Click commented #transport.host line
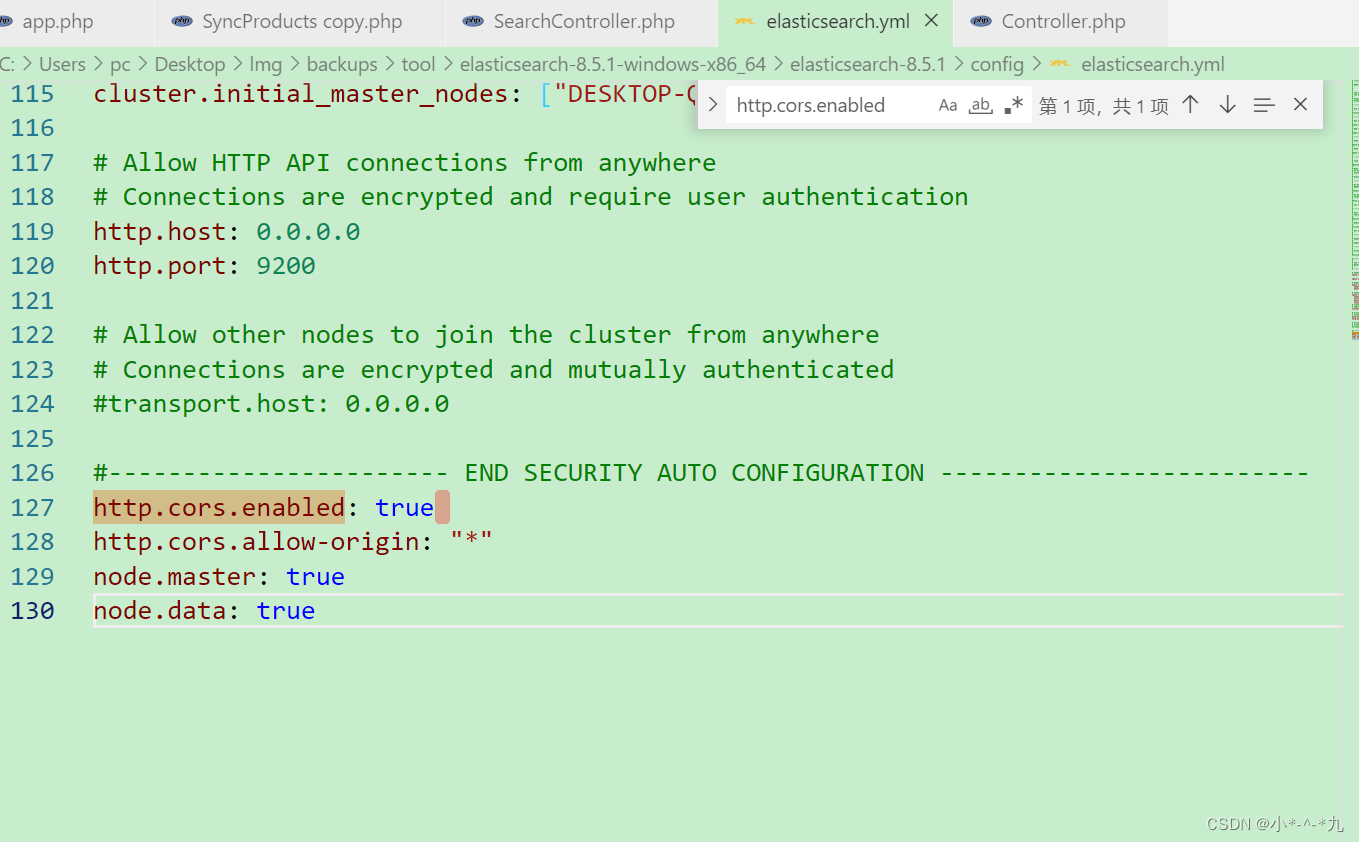 271,403
